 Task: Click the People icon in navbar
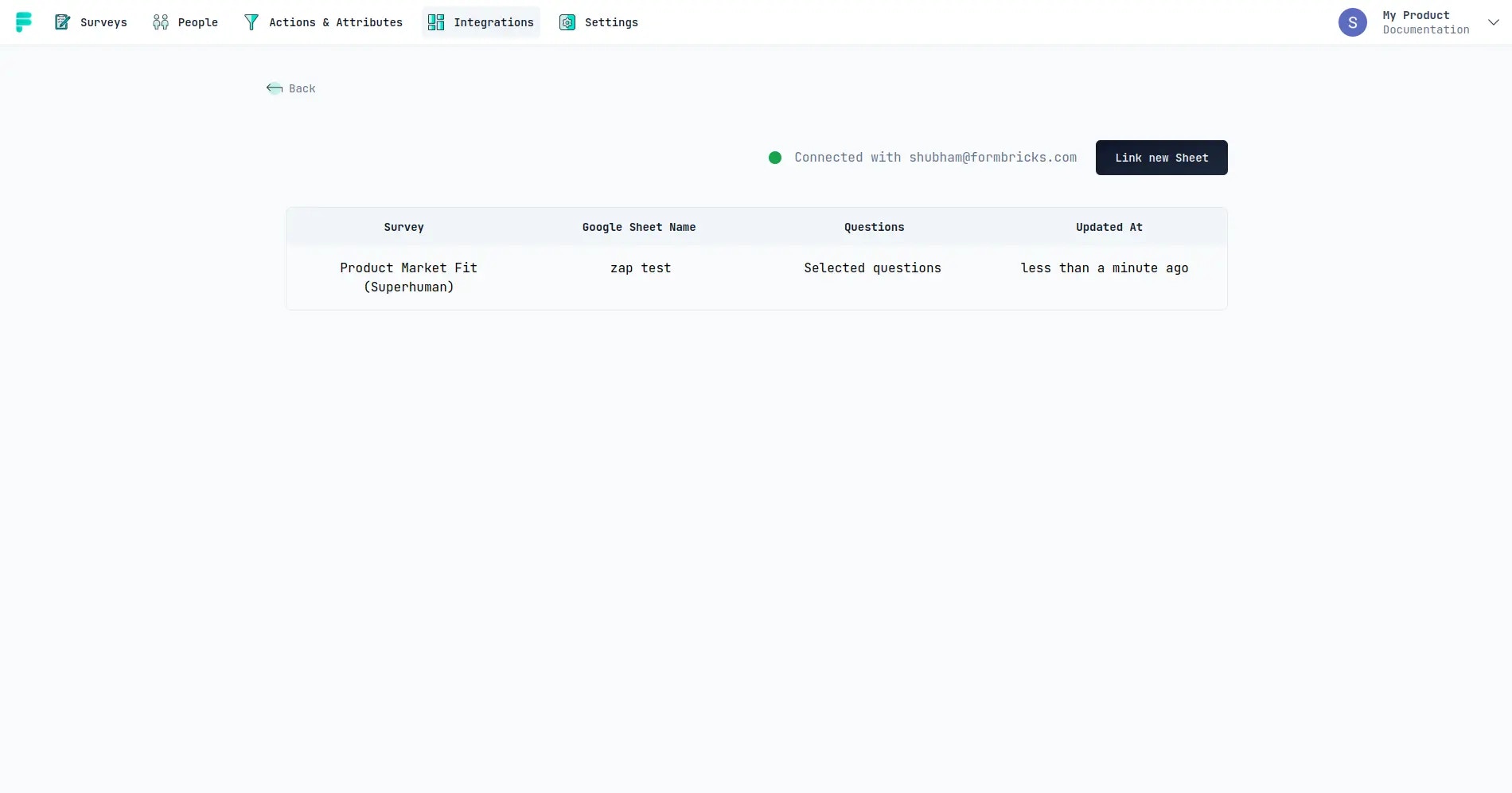click(x=161, y=22)
